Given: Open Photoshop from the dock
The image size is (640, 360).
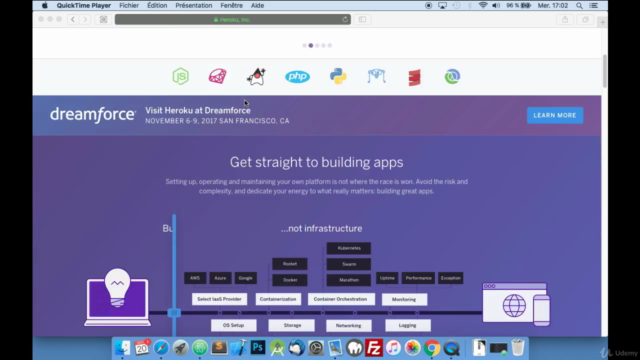Looking at the screenshot, I should (258, 348).
